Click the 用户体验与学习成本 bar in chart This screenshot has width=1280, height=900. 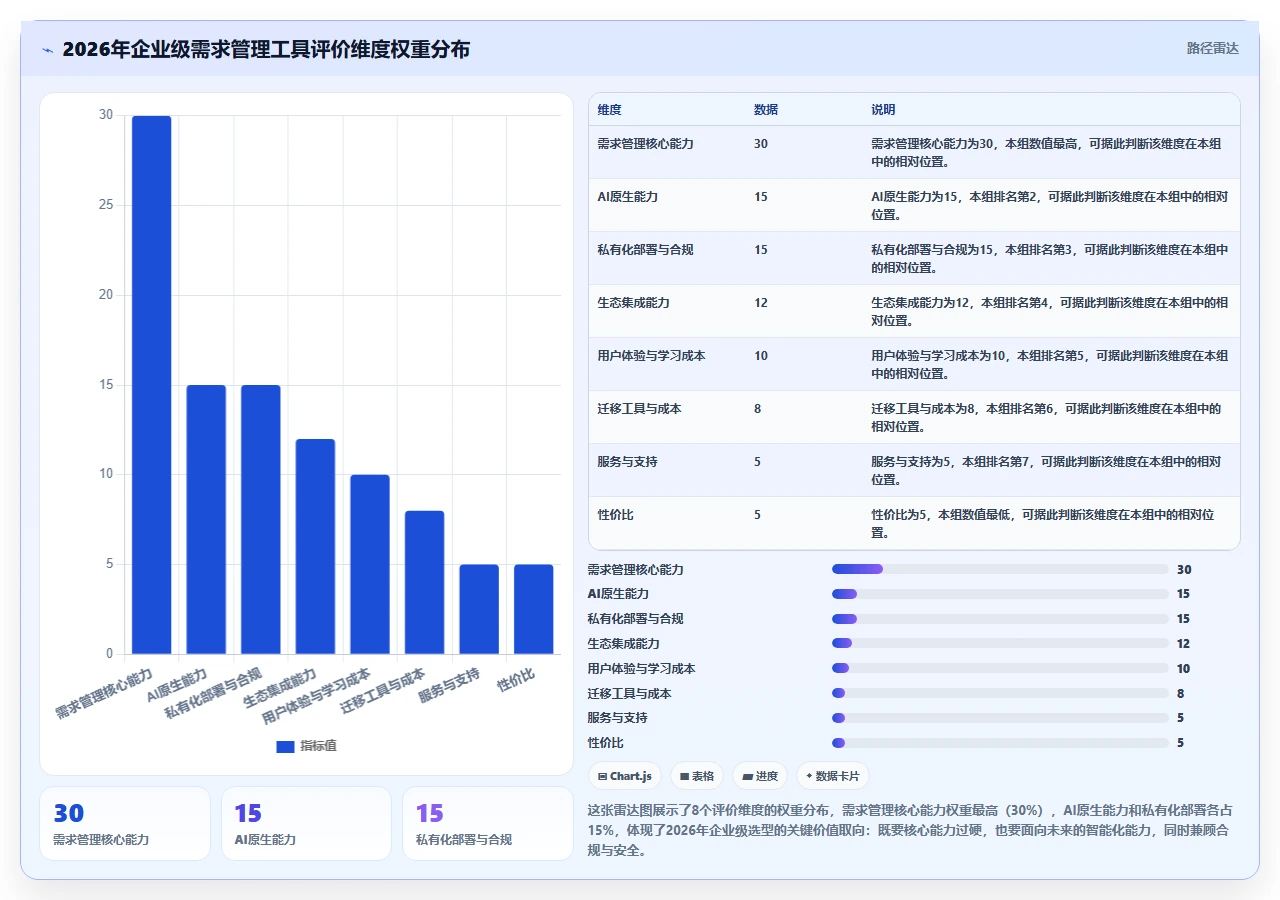pos(370,564)
